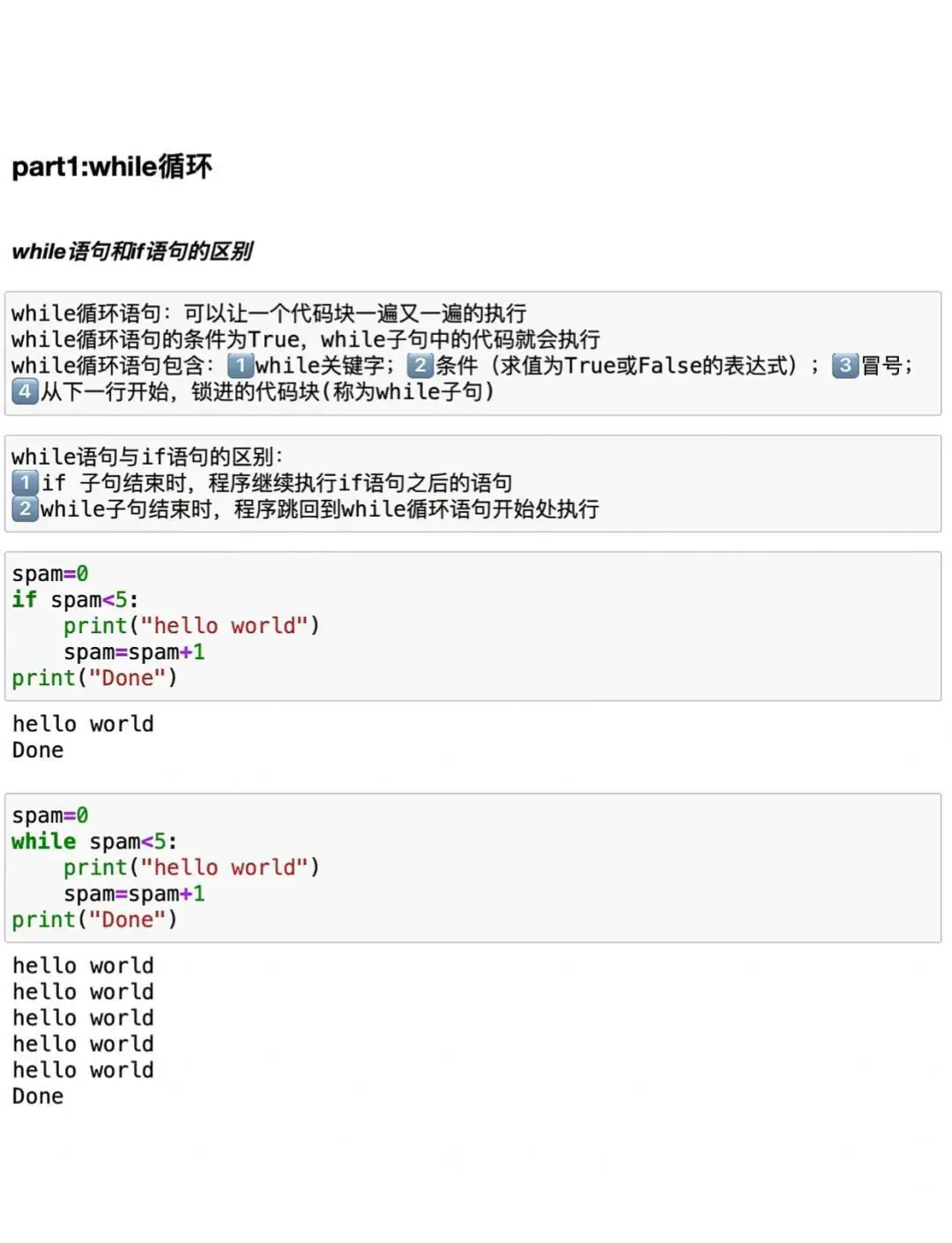Click the first hello world of the while output
Viewport: 952px width, 1243px height.
pyautogui.click(x=83, y=965)
